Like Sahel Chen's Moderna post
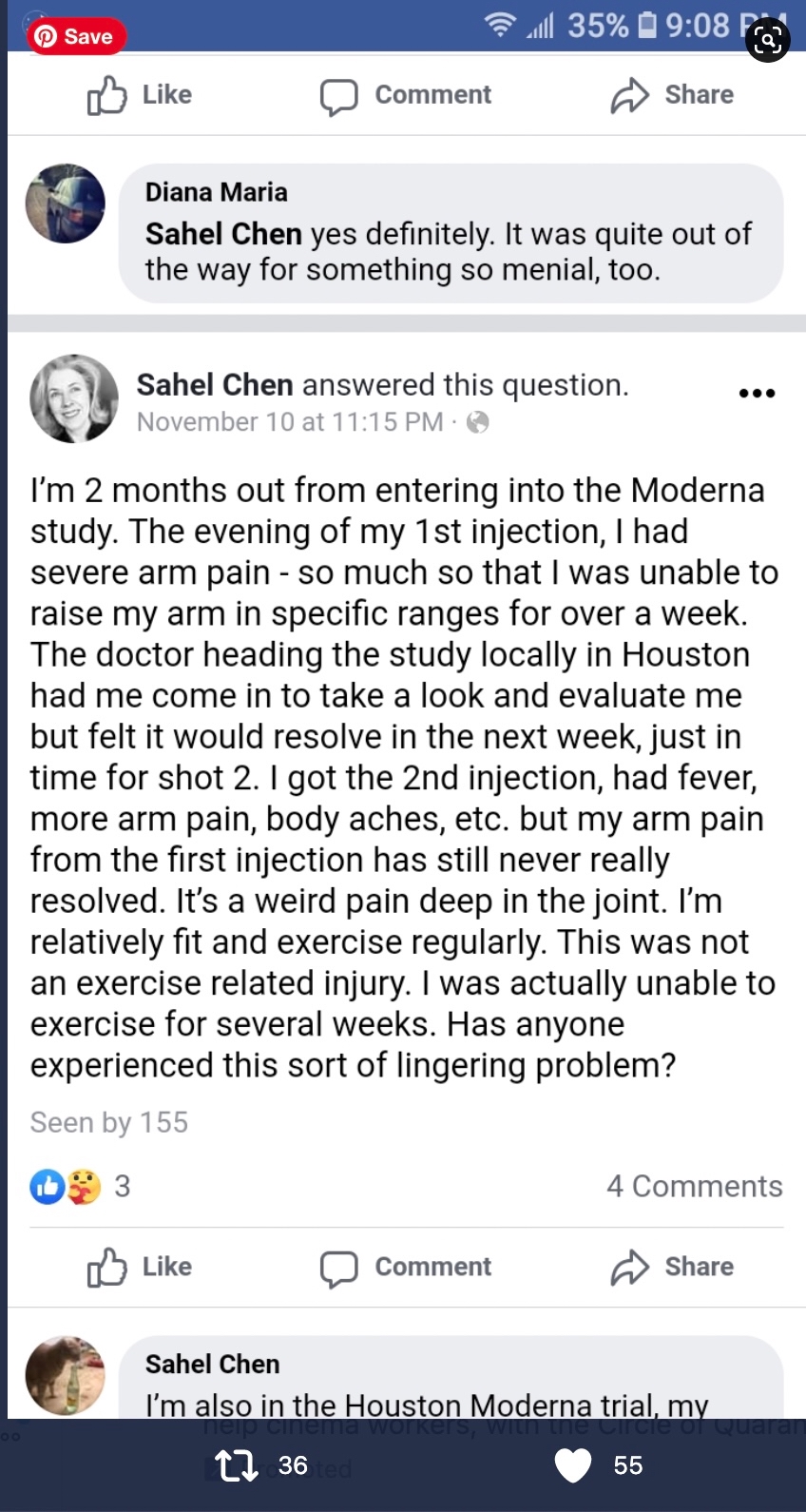 (139, 1268)
